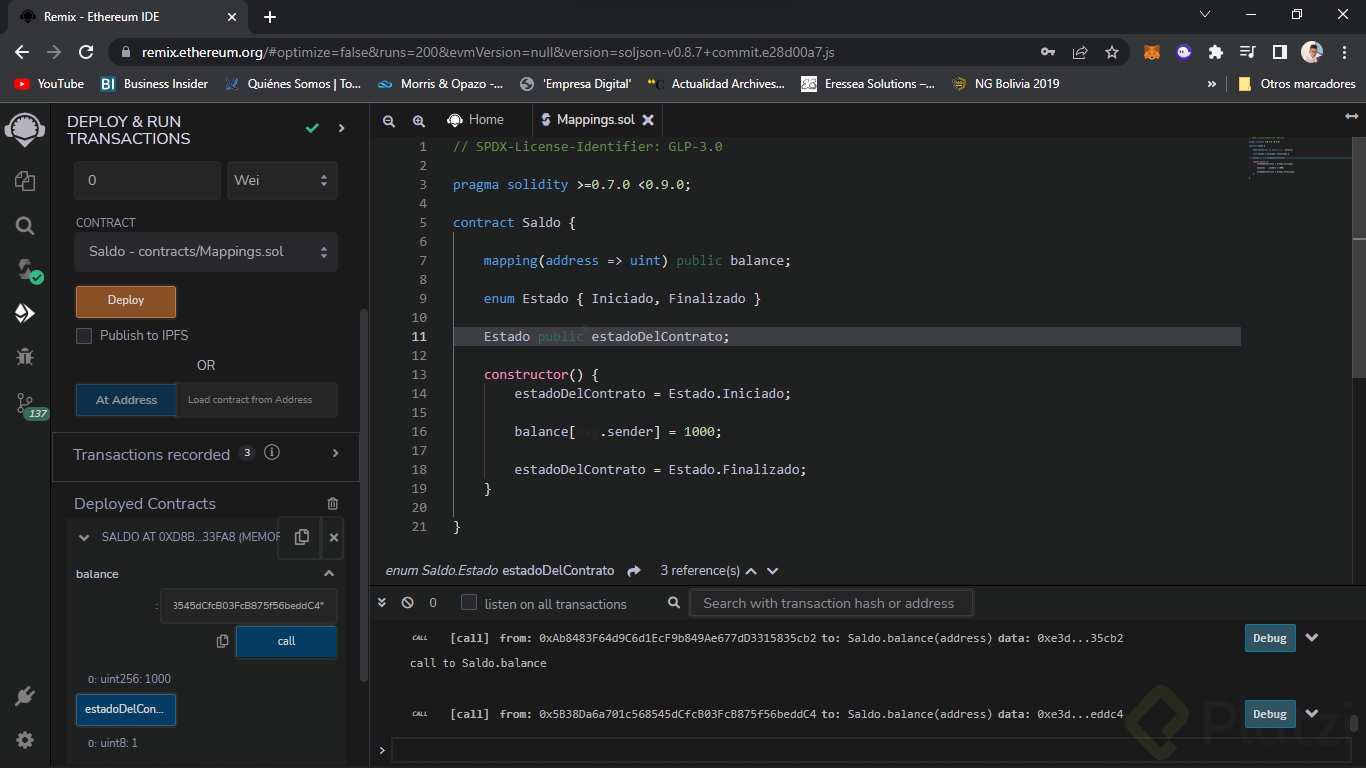Open the Search in files panel
This screenshot has height=768, width=1366.
pyautogui.click(x=25, y=226)
